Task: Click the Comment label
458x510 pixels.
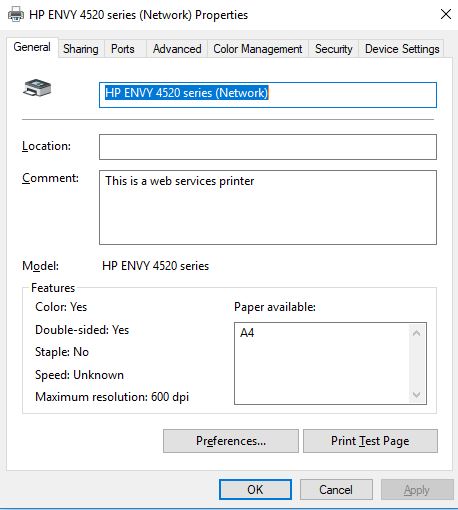Action: pos(50,178)
